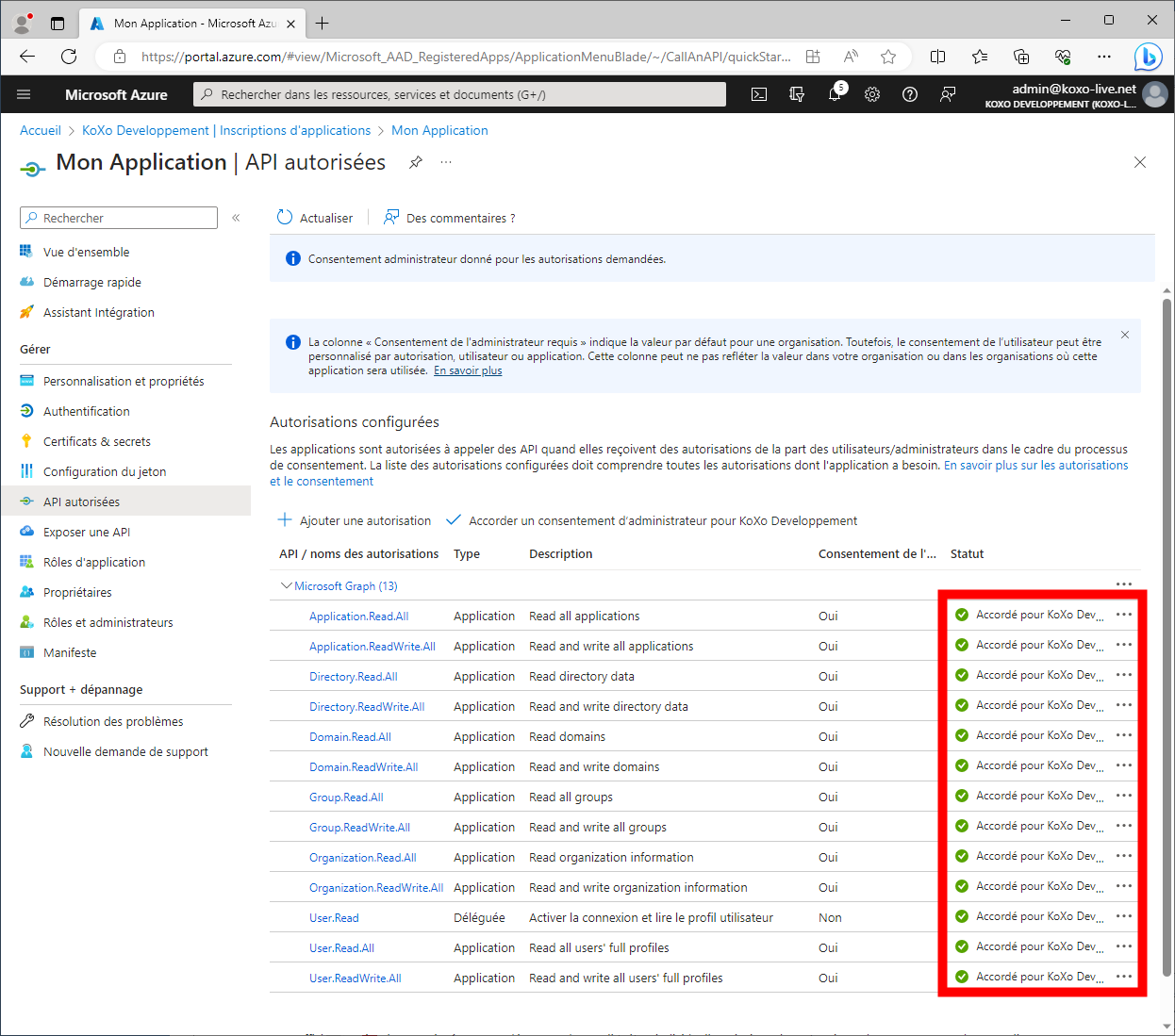Image resolution: width=1175 pixels, height=1036 pixels.
Task: Pin the Mon Application blade
Action: pyautogui.click(x=415, y=162)
